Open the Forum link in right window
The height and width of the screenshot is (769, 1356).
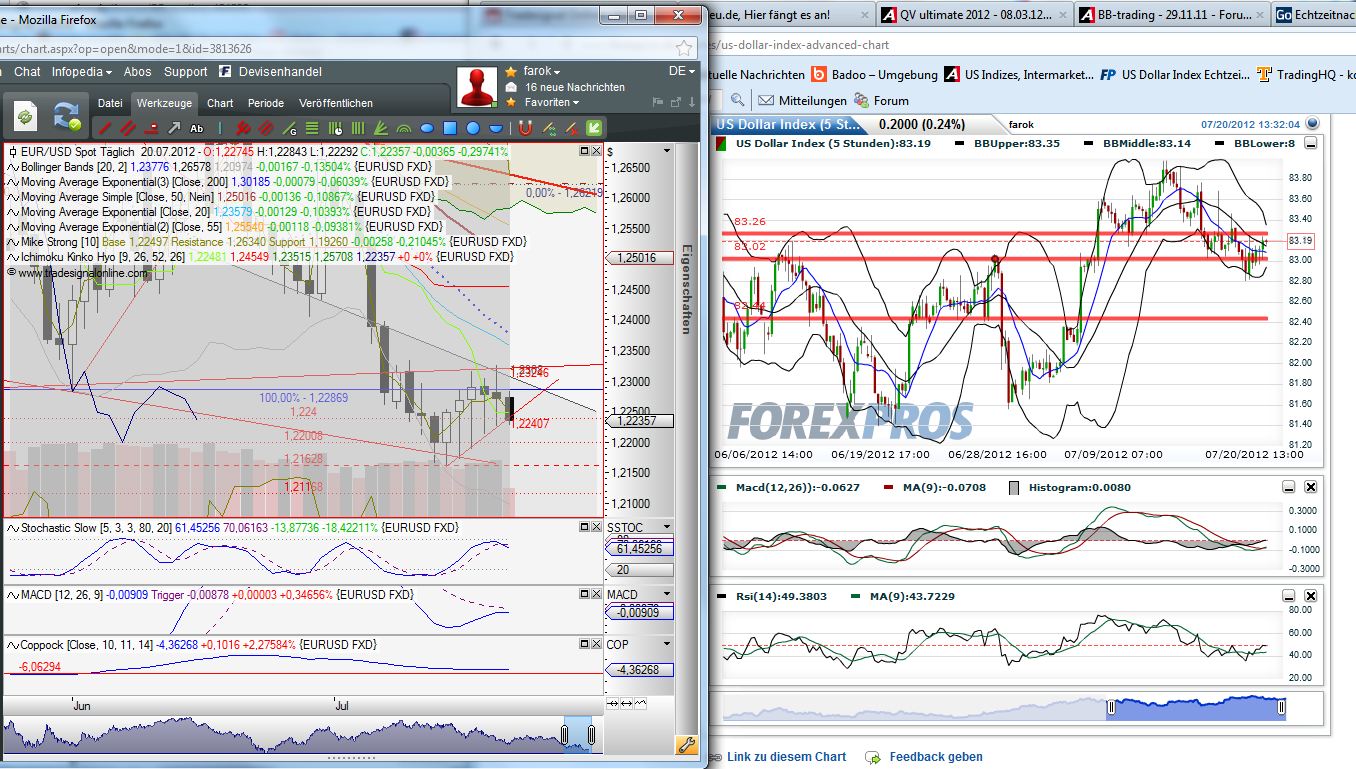pyautogui.click(x=881, y=100)
